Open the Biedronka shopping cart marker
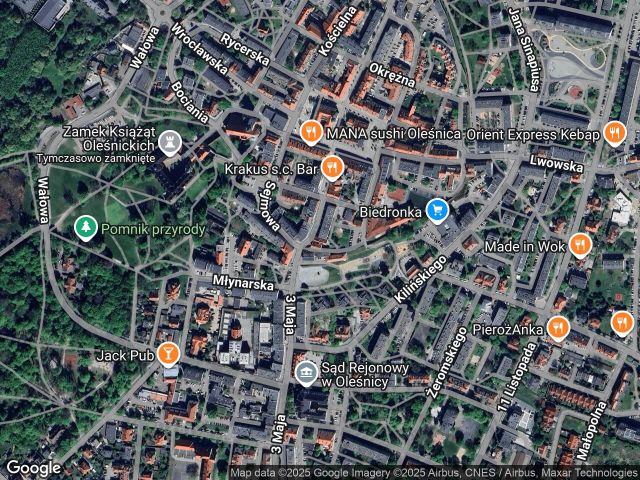Image resolution: width=640 pixels, height=480 pixels. (x=437, y=211)
